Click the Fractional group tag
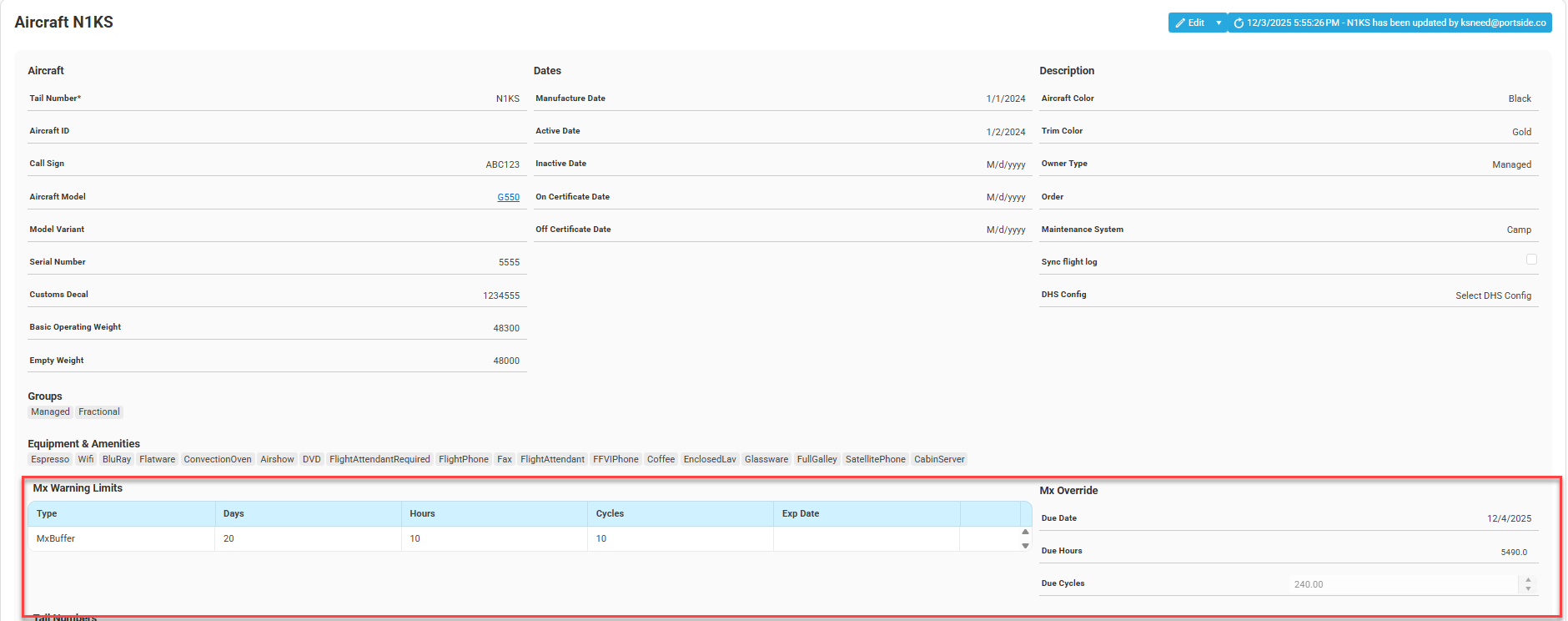 pyautogui.click(x=99, y=411)
